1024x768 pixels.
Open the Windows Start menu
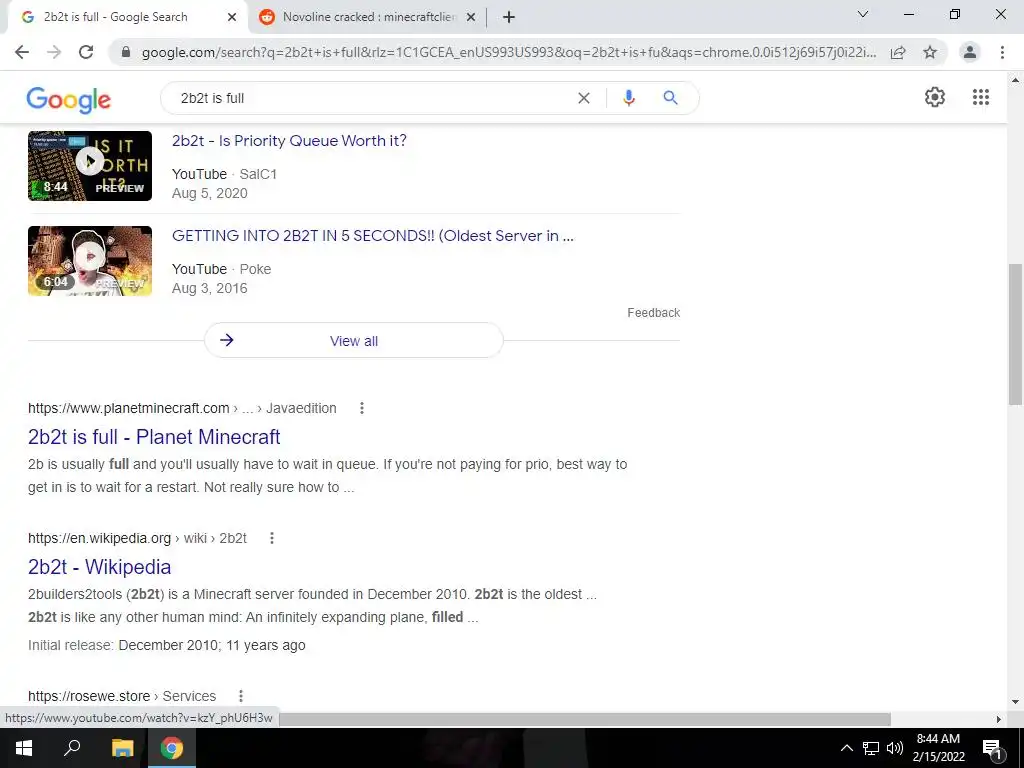coord(24,748)
